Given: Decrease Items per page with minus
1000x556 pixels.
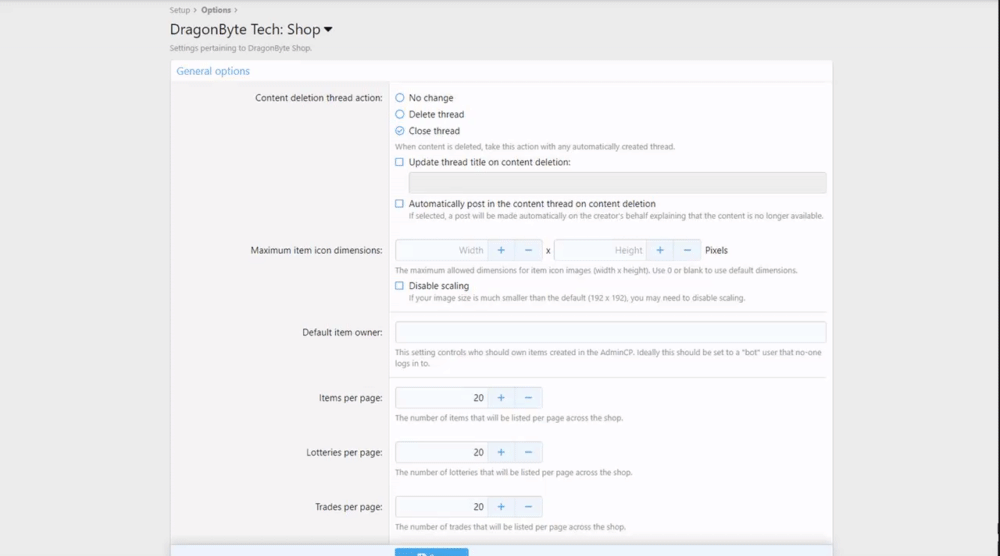Looking at the screenshot, I should click(x=528, y=398).
